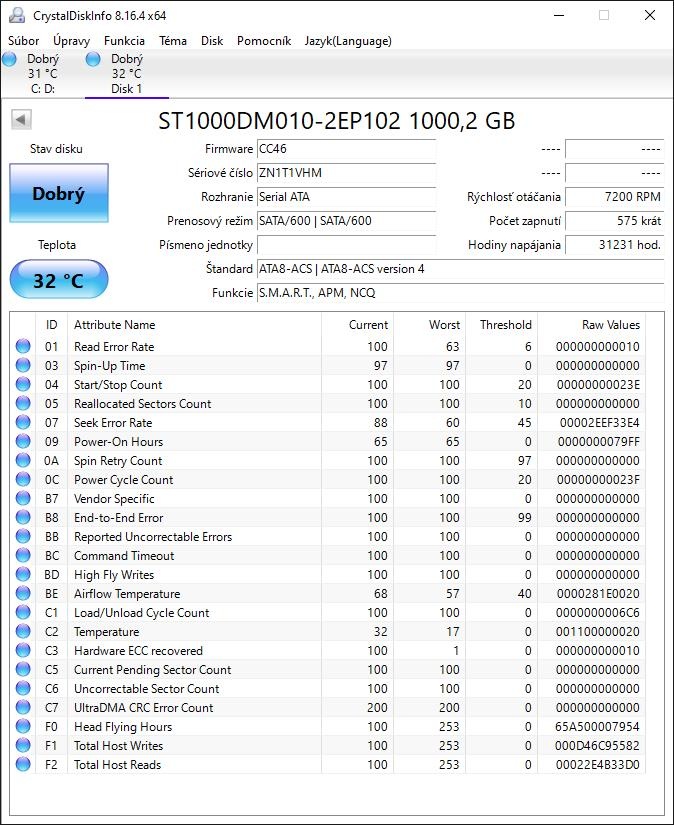674x825 pixels.
Task: Click status orb for Spin Retry Count
Action: point(23,460)
